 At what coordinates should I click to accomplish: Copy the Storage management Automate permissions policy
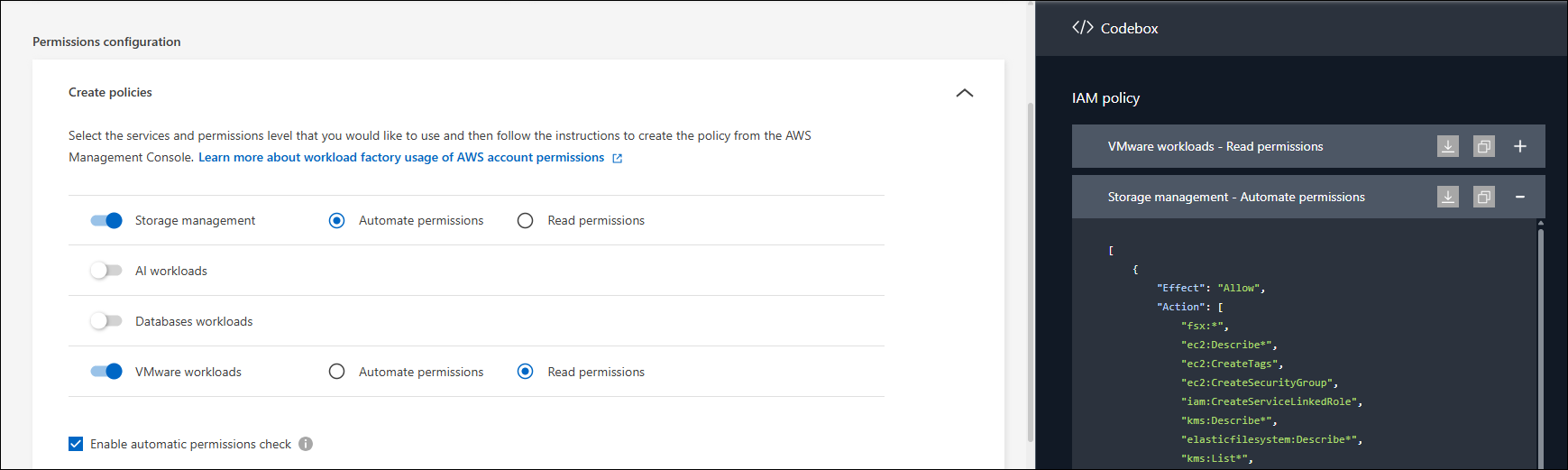1483,197
